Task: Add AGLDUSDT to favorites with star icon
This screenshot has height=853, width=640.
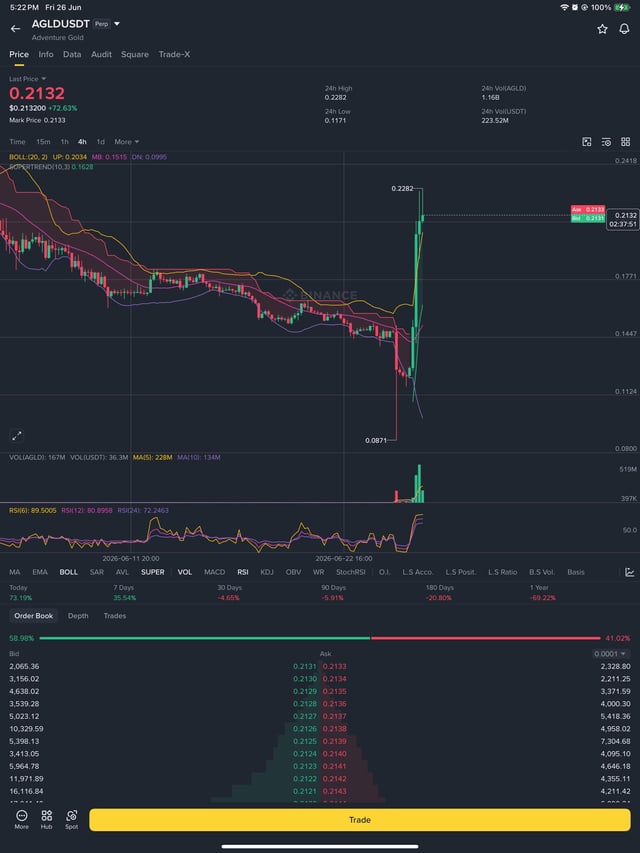Action: (x=602, y=29)
